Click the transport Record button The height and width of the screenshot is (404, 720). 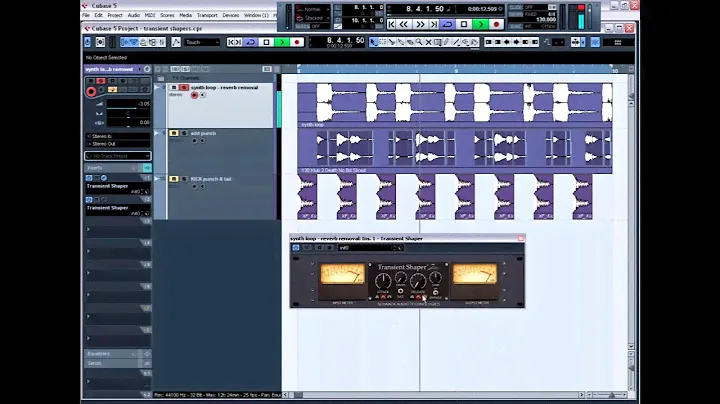click(496, 24)
